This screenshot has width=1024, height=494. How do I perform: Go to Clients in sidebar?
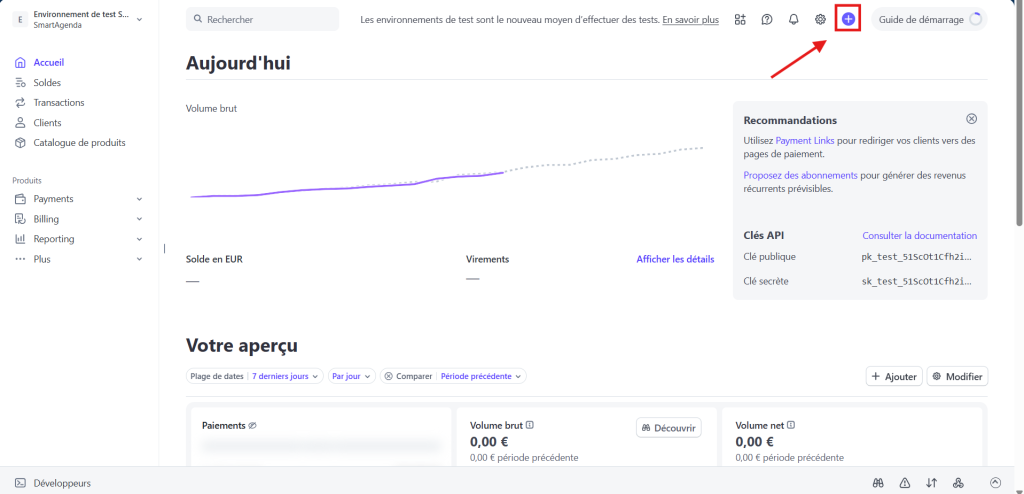coord(47,123)
